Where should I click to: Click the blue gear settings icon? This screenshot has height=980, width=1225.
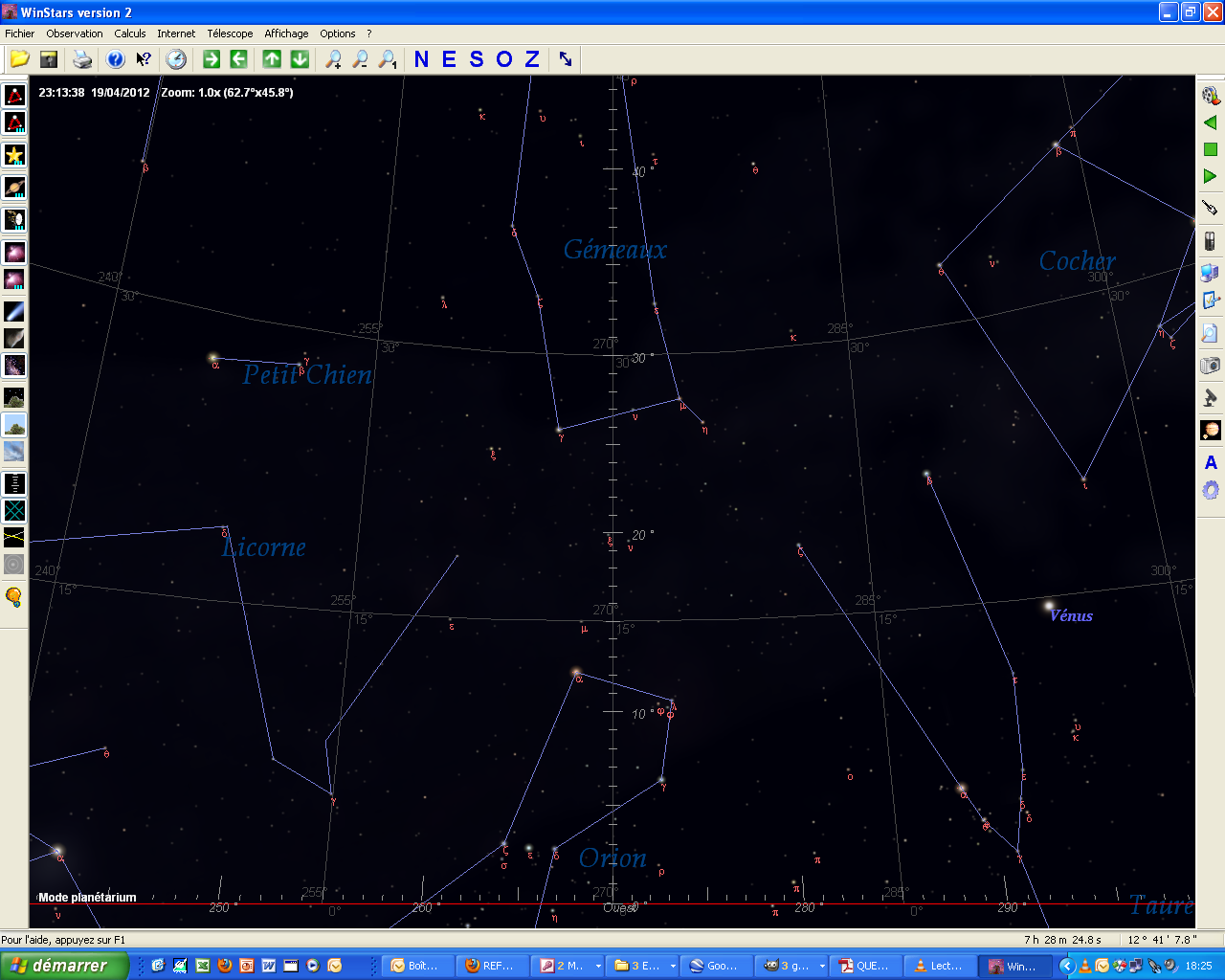point(1210,490)
